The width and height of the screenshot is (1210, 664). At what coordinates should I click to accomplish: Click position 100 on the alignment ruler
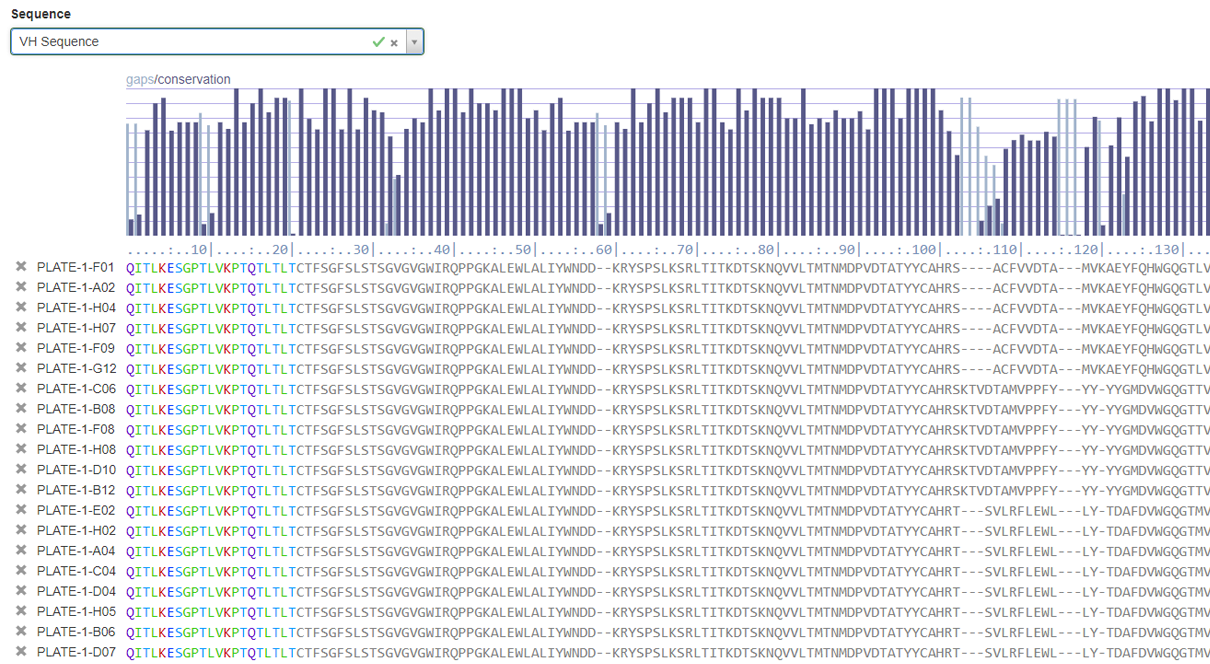tap(926, 249)
